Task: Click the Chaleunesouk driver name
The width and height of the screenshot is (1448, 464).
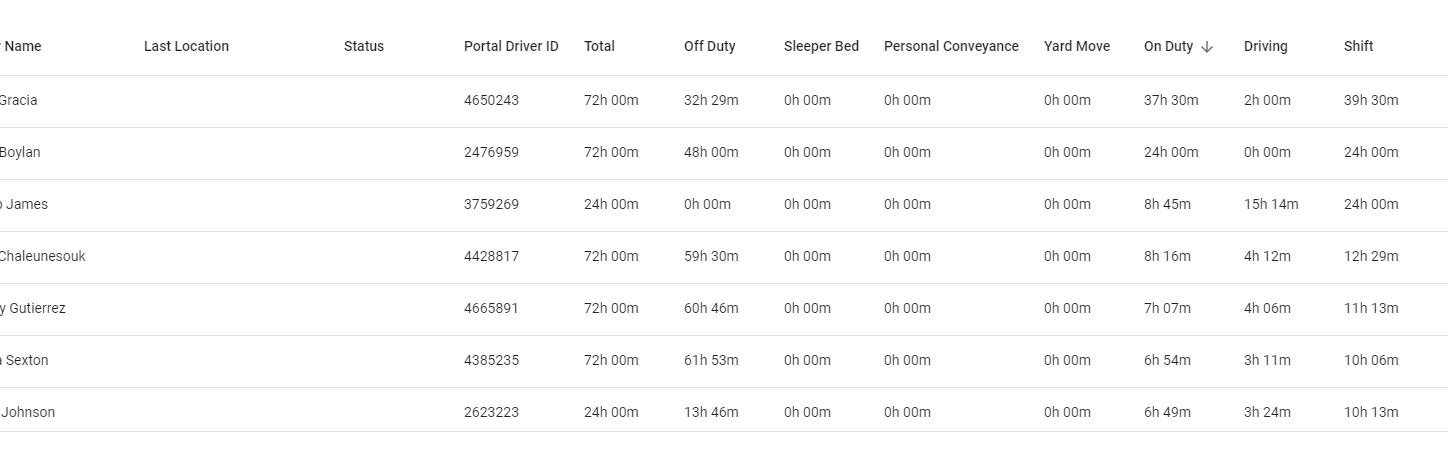Action: point(42,256)
